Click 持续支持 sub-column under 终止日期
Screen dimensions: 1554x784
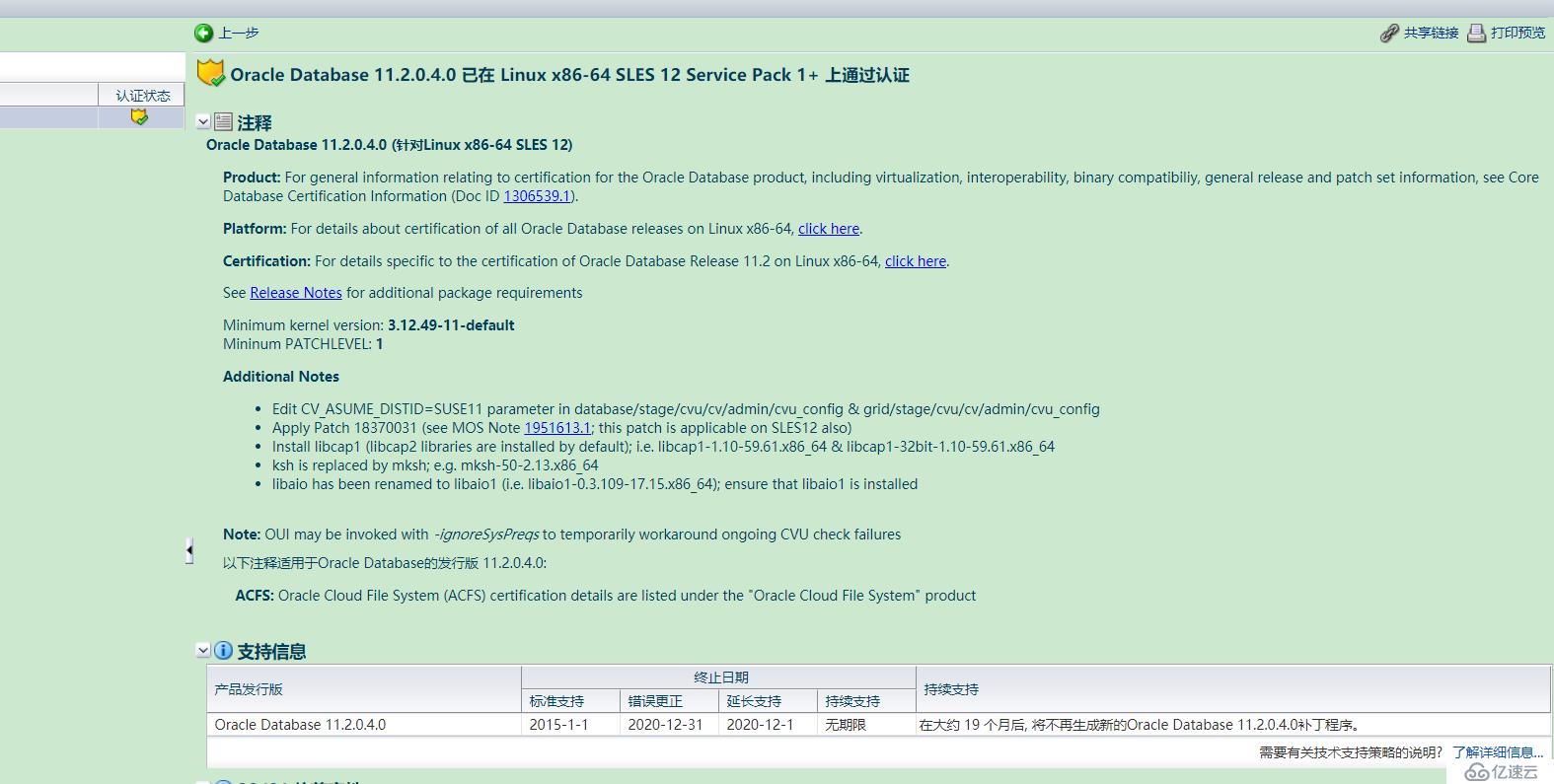click(x=866, y=701)
